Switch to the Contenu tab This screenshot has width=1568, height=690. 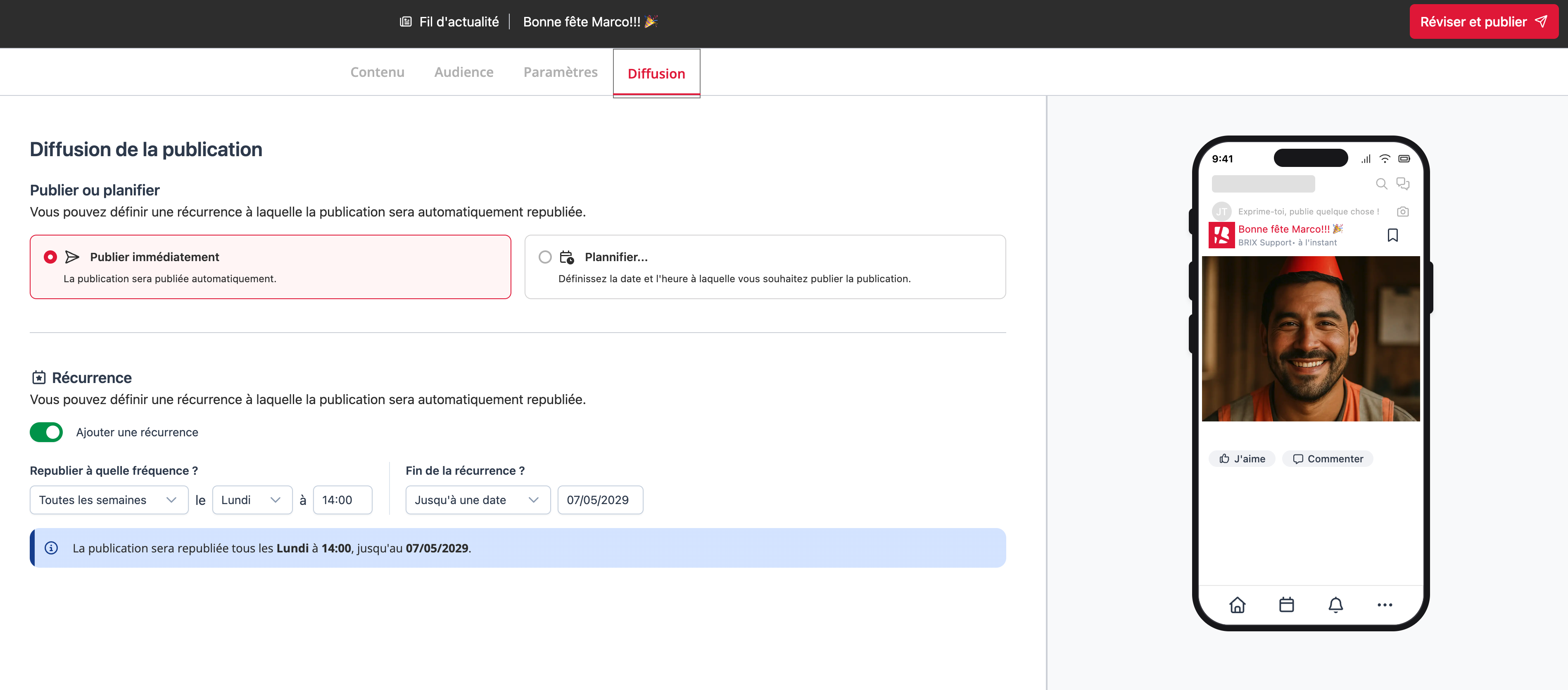pos(378,72)
